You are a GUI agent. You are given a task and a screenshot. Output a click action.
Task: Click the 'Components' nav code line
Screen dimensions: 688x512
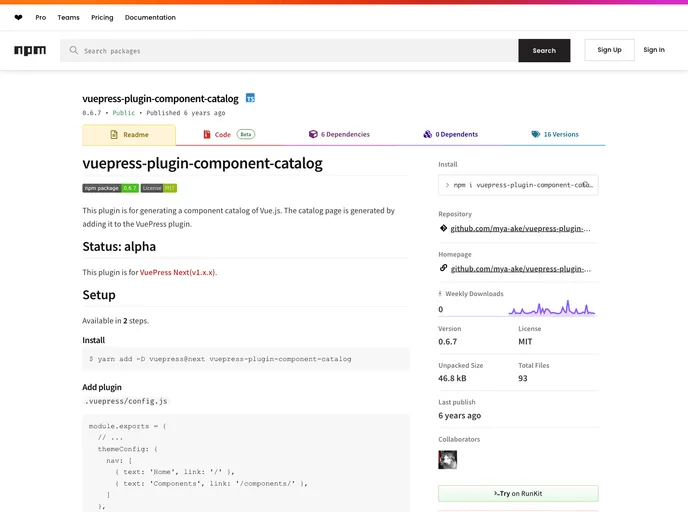[x=211, y=483]
